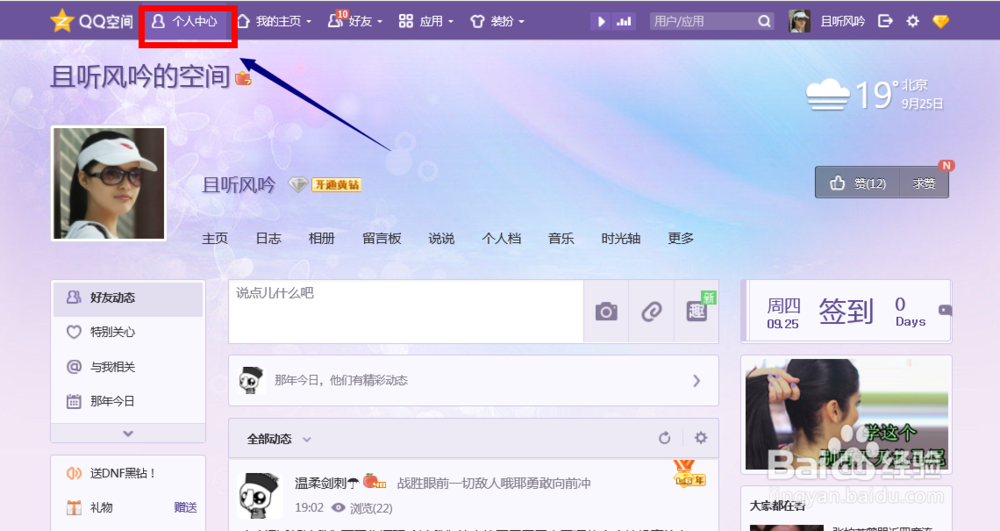Click the 浏览(22) view count
Viewport: 1000px width, 531px height.
(x=371, y=508)
